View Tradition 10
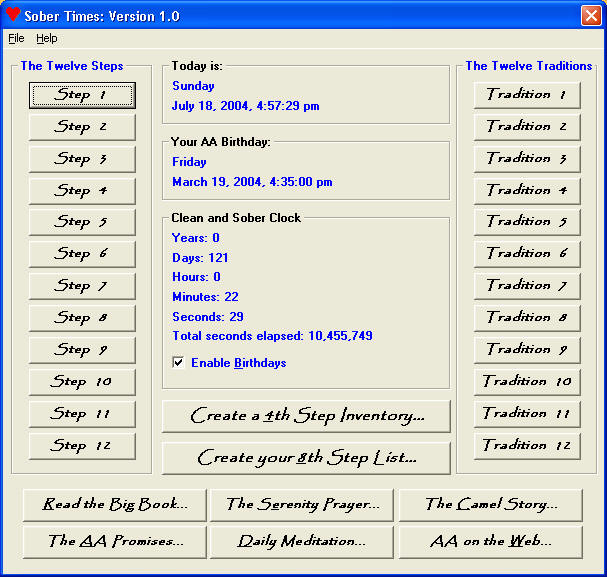 pyautogui.click(x=527, y=381)
